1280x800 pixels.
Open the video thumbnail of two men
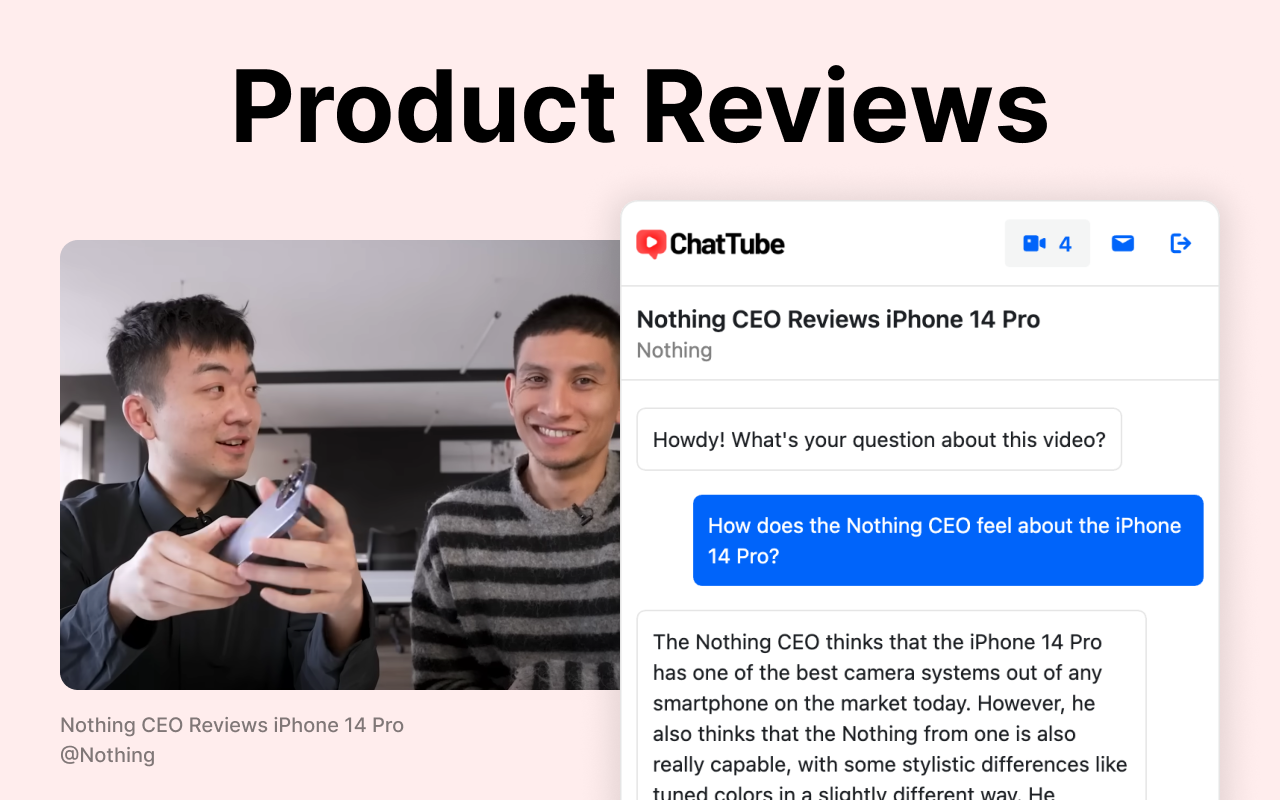coord(340,465)
